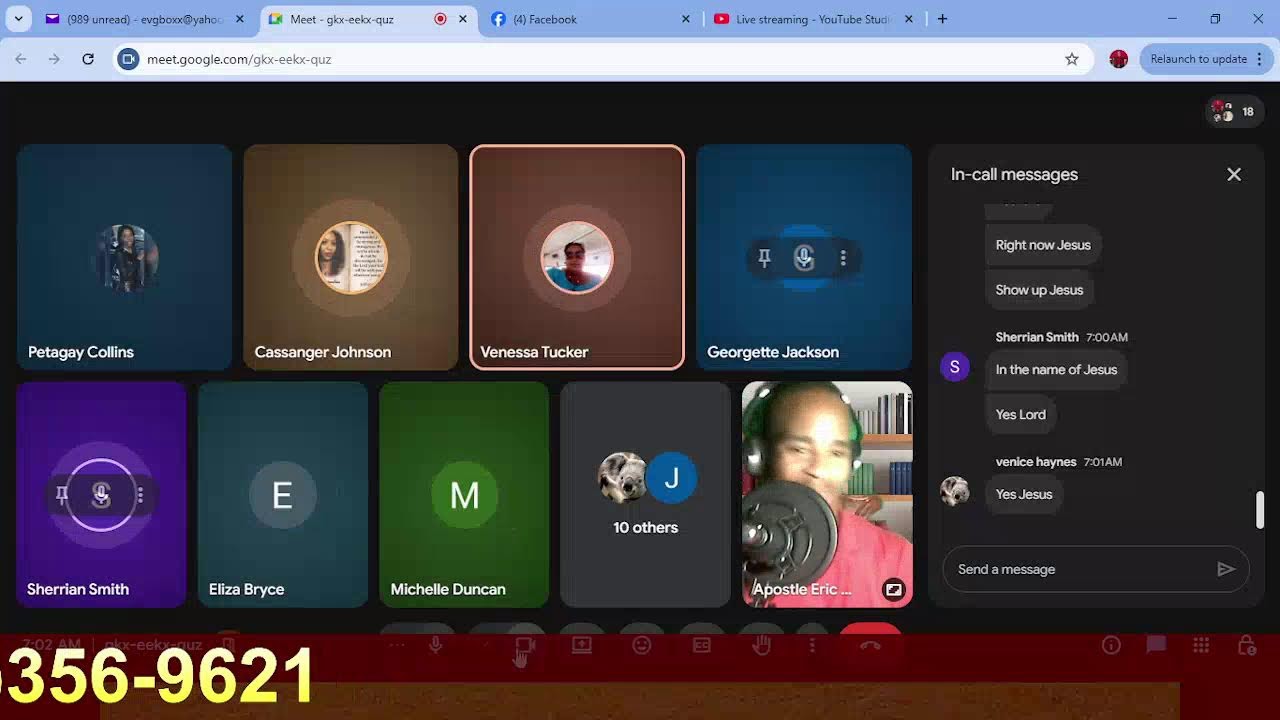This screenshot has height=720, width=1280.
Task: Click the Present now screen icon
Action: tap(582, 645)
